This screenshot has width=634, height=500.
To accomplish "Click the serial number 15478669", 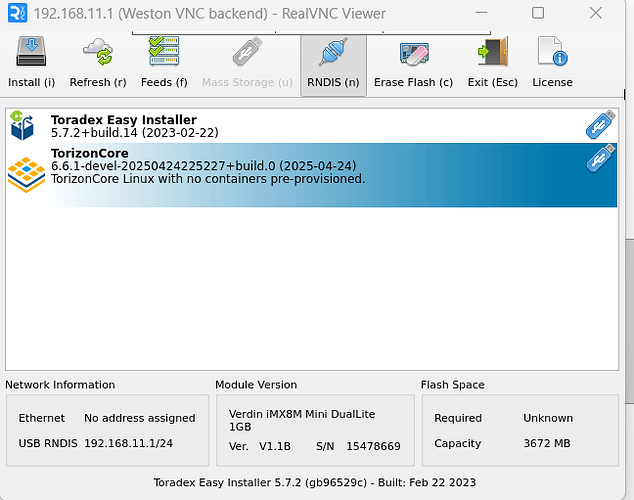I will coord(373,446).
